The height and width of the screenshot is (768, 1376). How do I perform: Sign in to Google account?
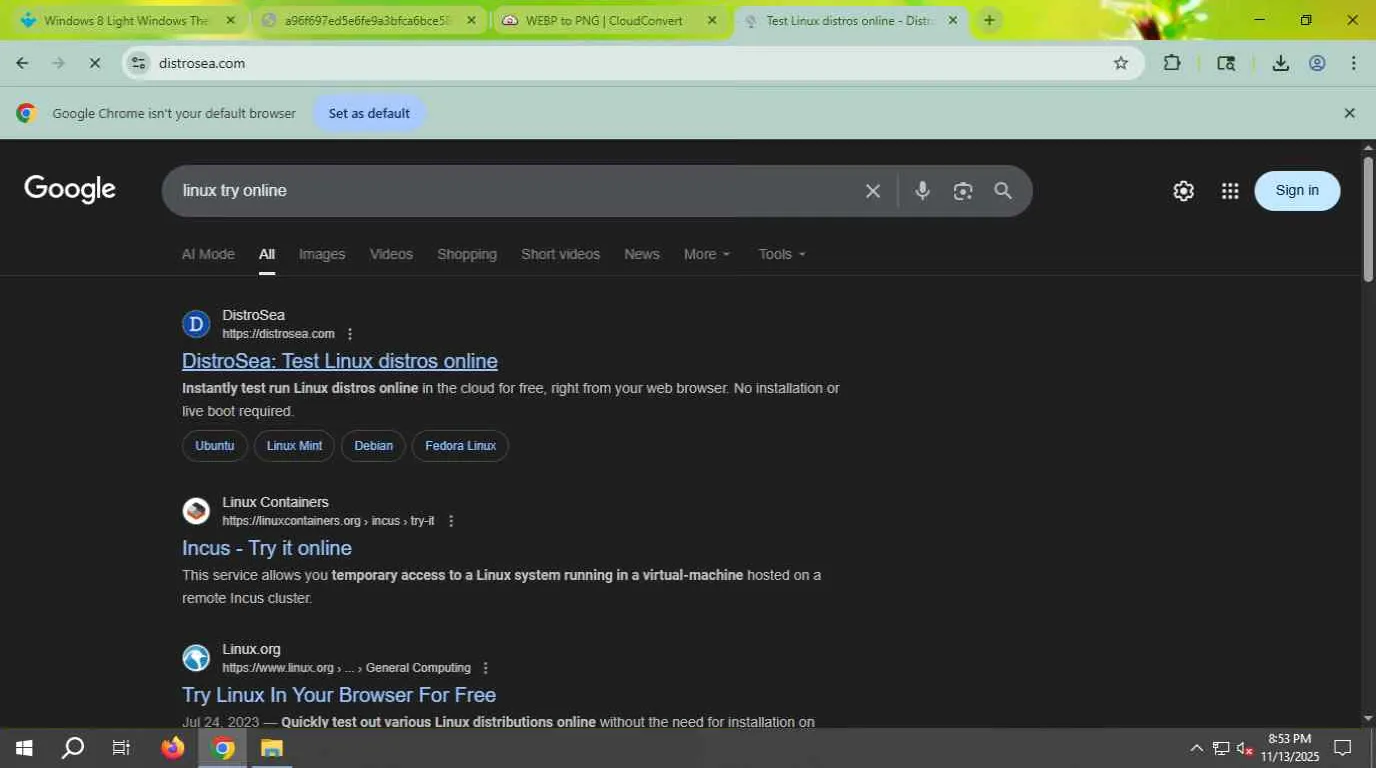click(x=1297, y=191)
